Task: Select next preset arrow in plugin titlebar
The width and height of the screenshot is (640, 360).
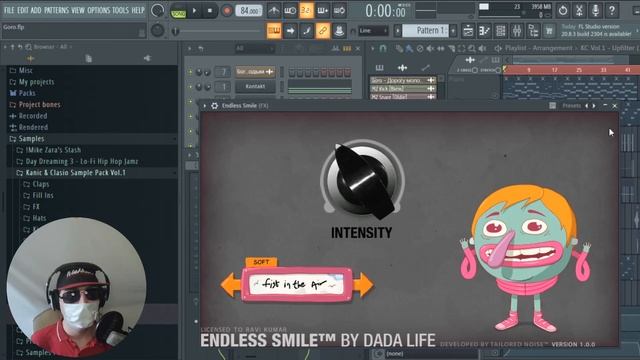Action: (x=594, y=106)
